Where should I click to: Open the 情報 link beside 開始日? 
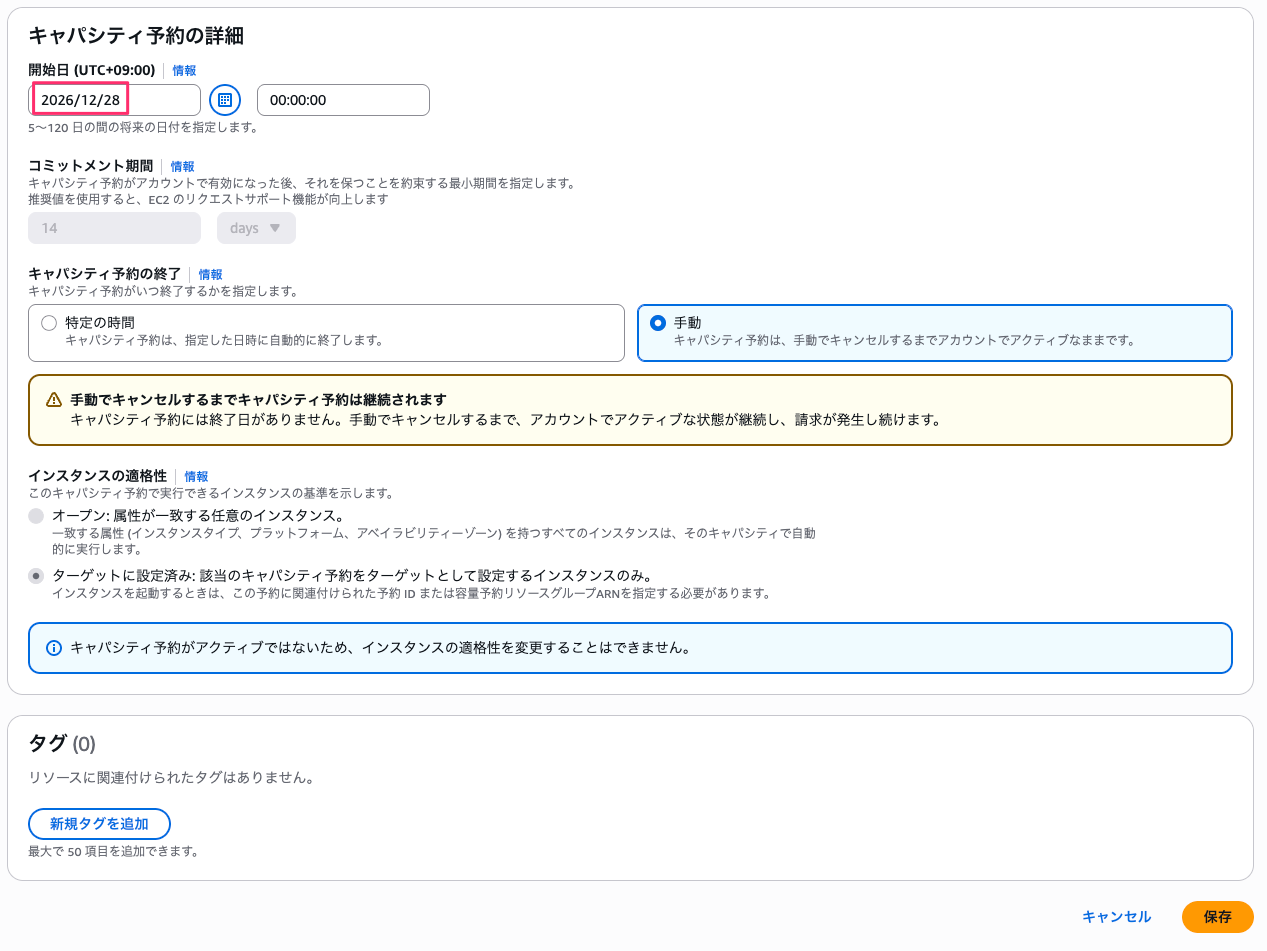click(184, 71)
